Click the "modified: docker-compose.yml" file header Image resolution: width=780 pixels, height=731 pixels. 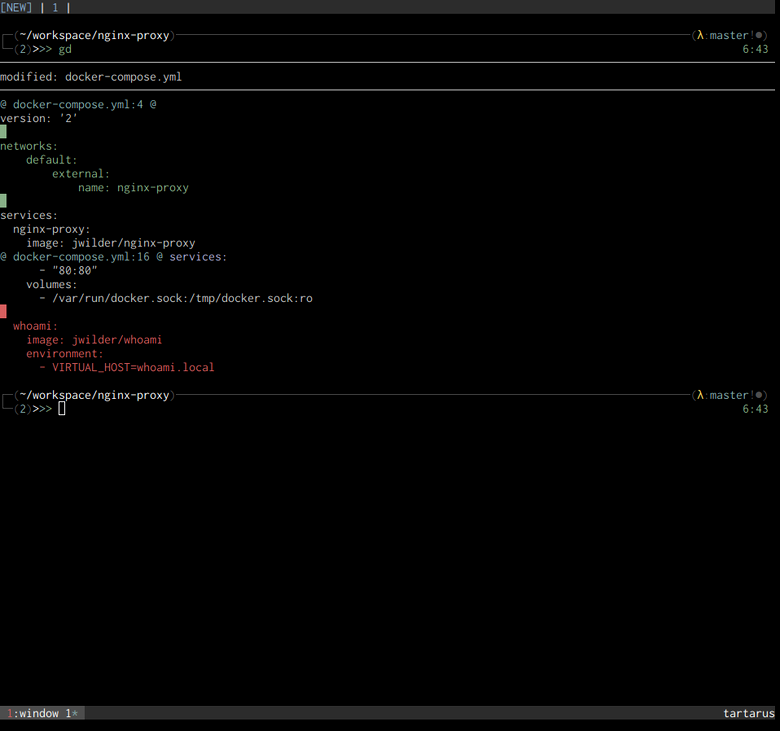(91, 77)
